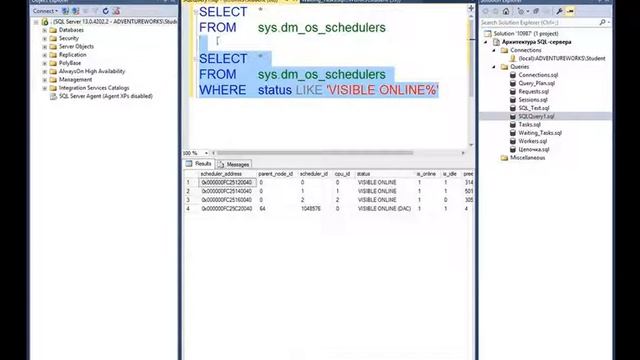Open Sessions.sql file
The width and height of the screenshot is (640, 360).
tap(533, 100)
